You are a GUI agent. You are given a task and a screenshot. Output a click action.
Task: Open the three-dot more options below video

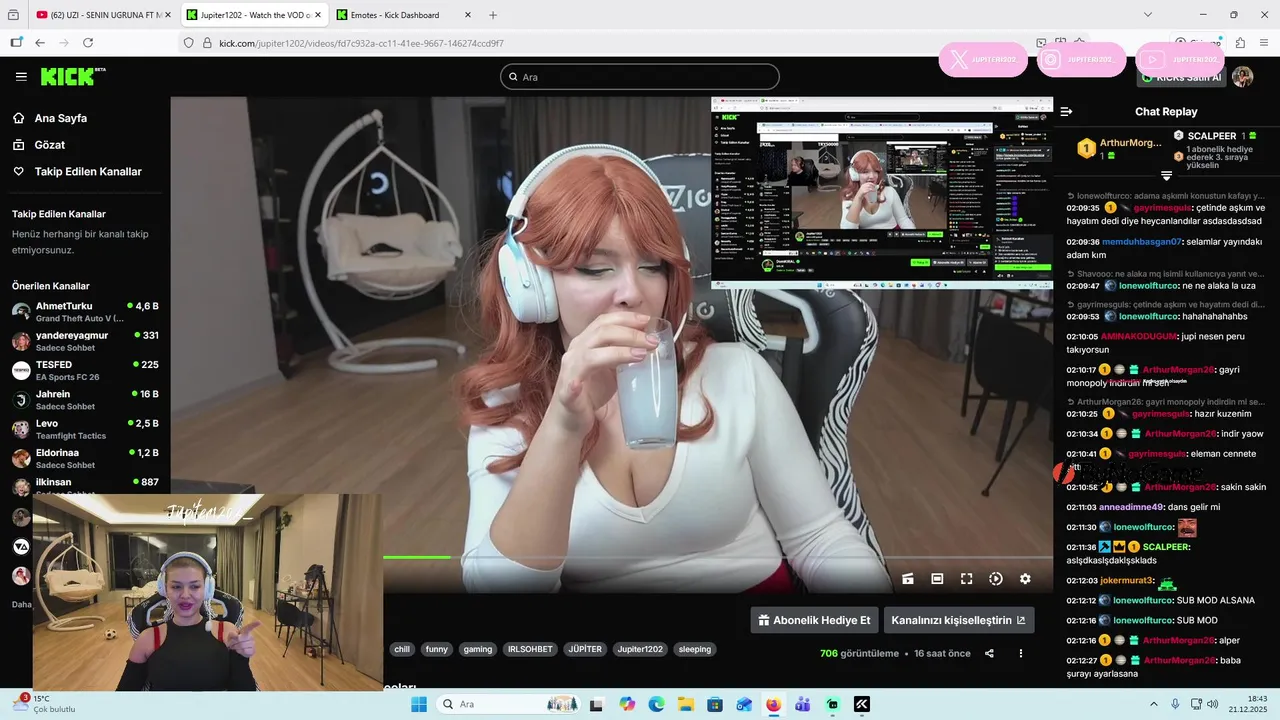point(1021,653)
